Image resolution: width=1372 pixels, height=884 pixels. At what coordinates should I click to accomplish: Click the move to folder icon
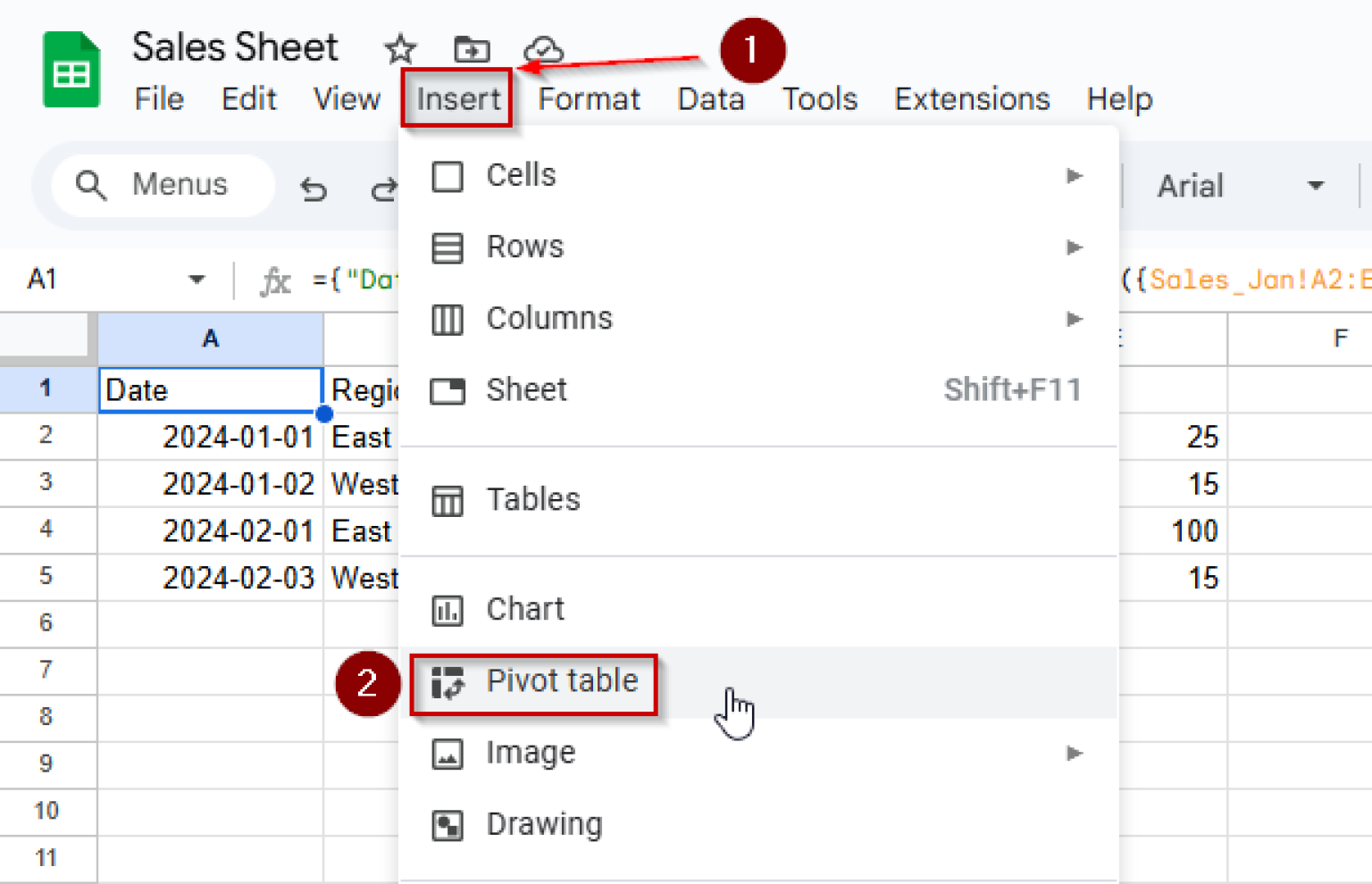pyautogui.click(x=472, y=50)
